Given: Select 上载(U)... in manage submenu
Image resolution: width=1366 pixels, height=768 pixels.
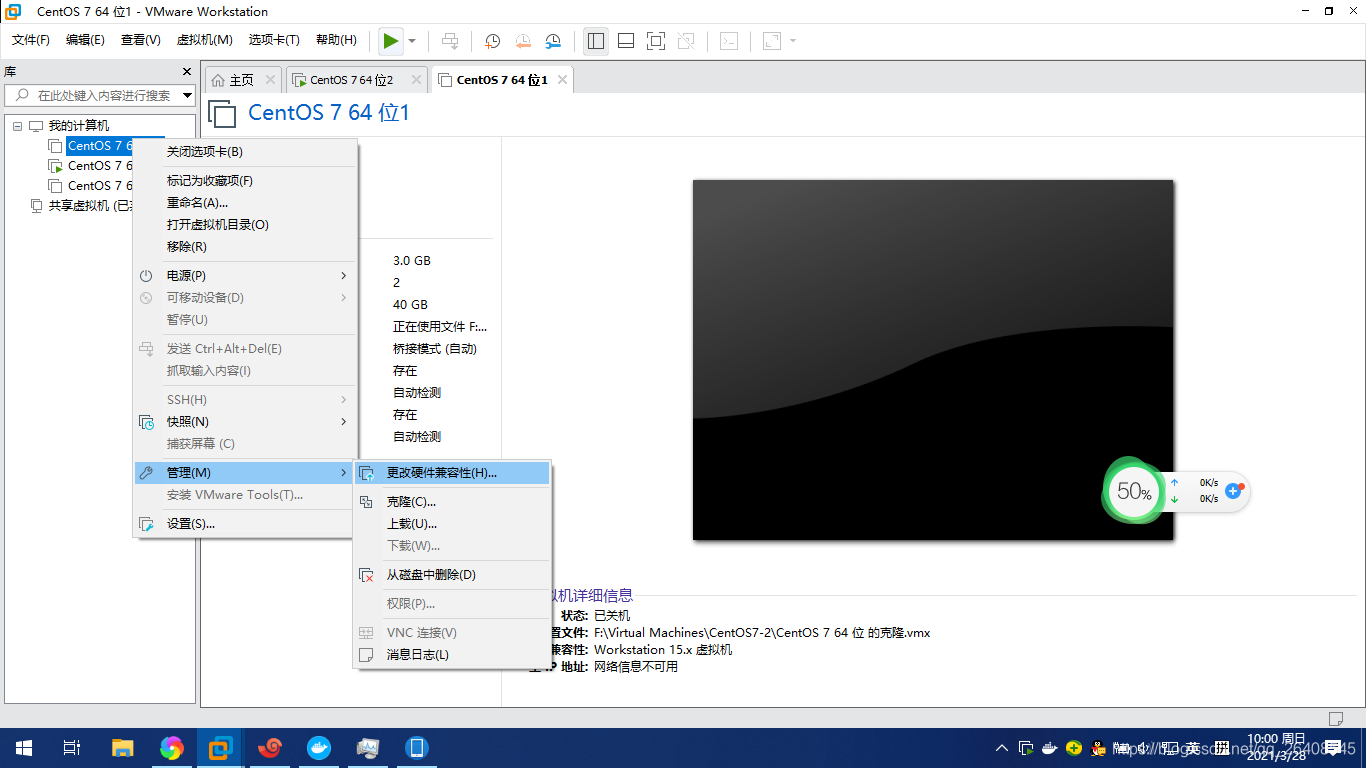Looking at the screenshot, I should tap(452, 524).
